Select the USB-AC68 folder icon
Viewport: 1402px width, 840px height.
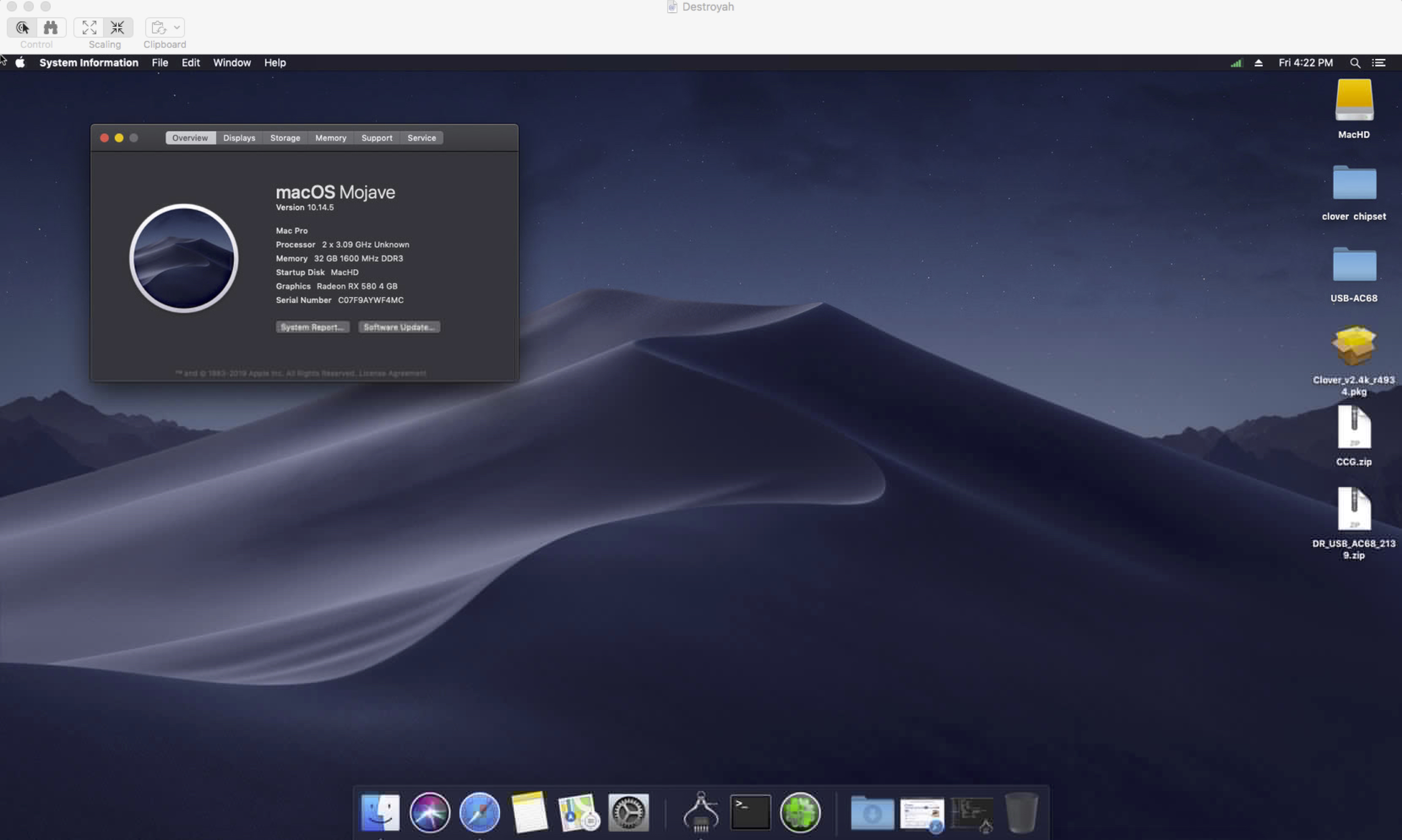tap(1354, 264)
